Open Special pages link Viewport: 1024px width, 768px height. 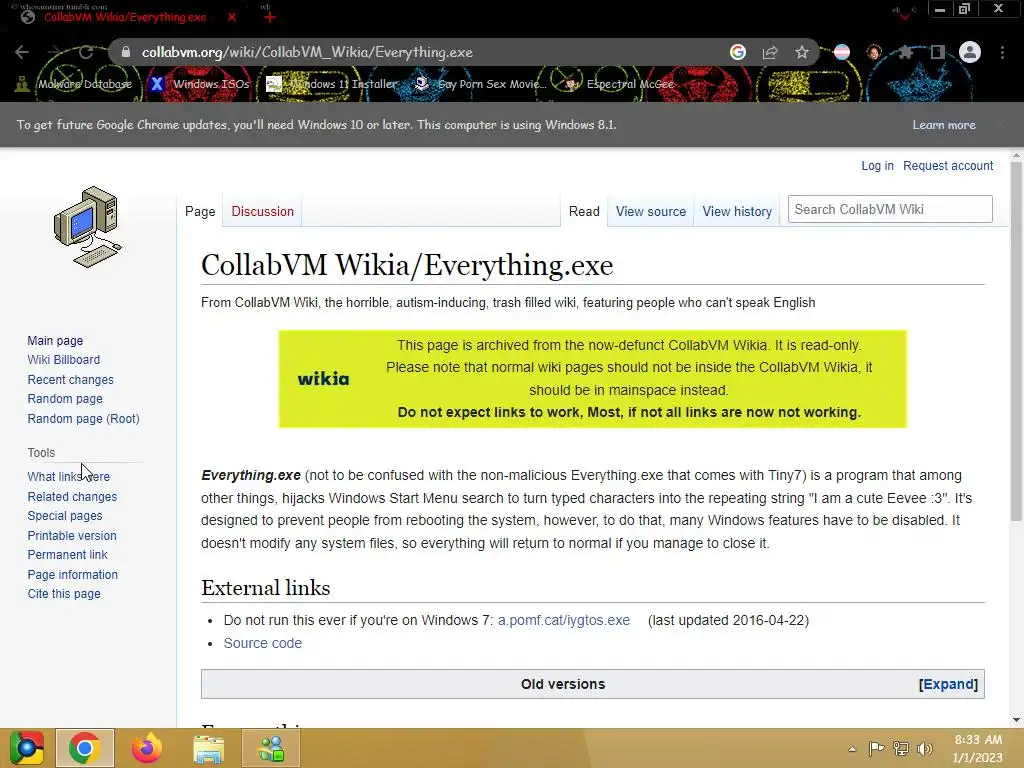click(65, 516)
